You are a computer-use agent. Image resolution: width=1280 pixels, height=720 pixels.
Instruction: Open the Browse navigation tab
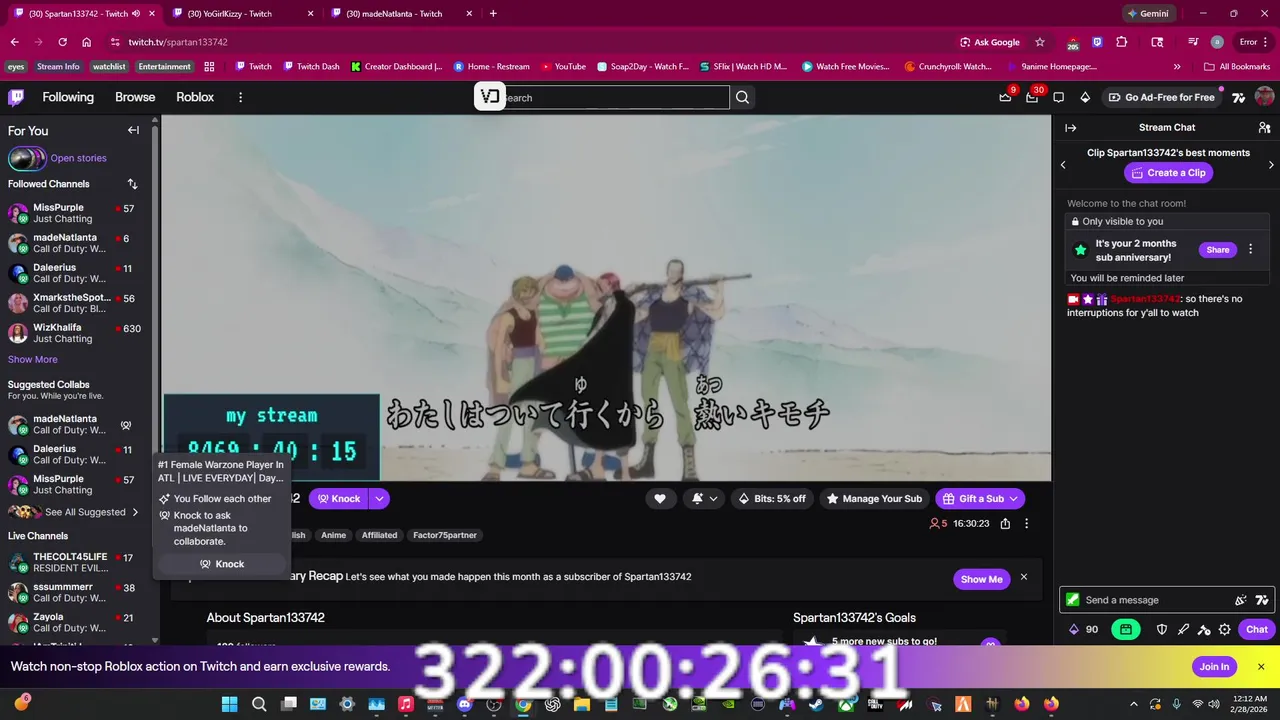135,97
